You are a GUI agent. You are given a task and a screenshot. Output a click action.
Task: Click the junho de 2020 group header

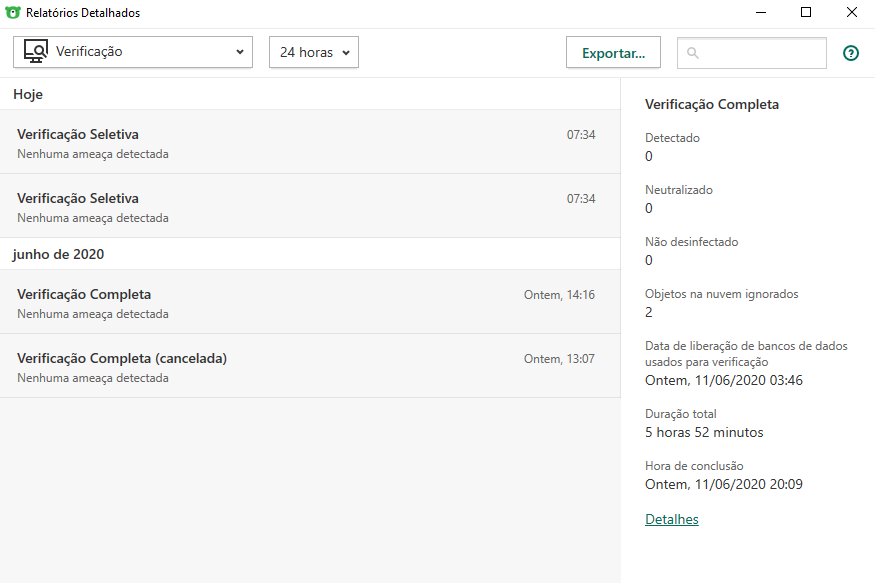coord(59,254)
